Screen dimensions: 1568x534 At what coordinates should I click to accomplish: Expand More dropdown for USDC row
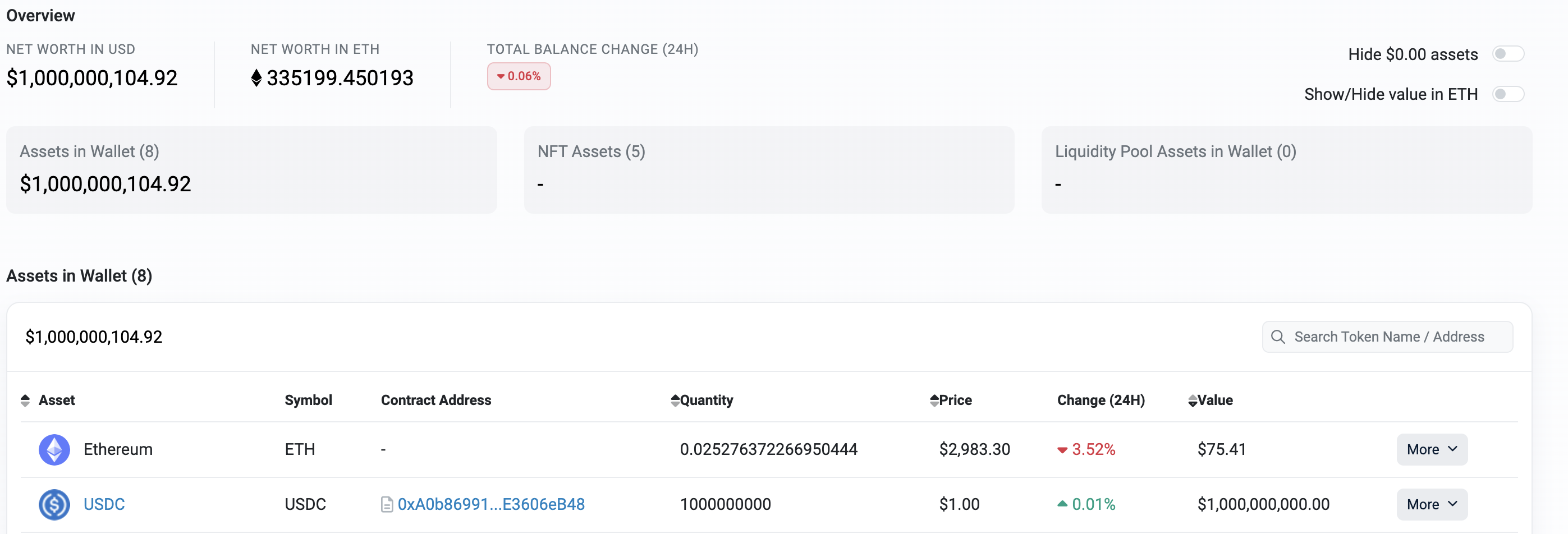pyautogui.click(x=1432, y=504)
